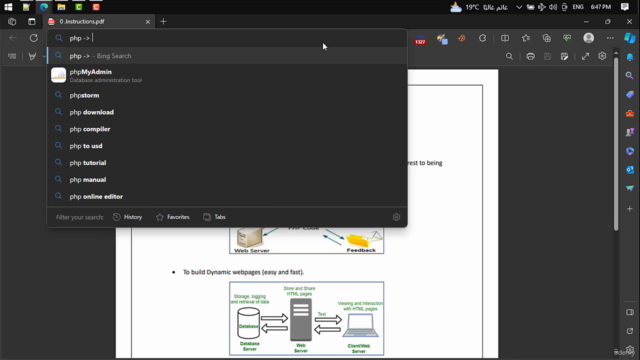The image size is (640, 360).
Task: Open PDF viewer settings gear
Action: point(602,56)
